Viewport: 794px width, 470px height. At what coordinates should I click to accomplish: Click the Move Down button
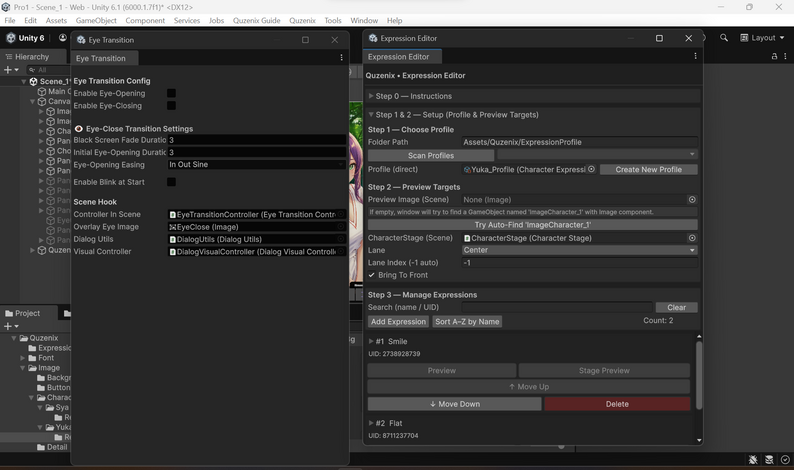point(454,404)
